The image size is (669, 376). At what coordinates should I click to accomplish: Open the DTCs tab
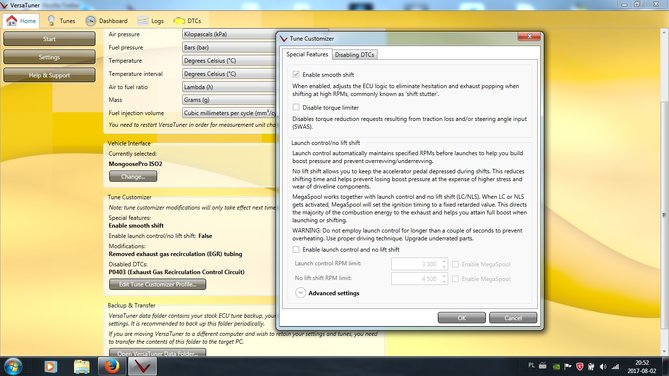[187, 20]
